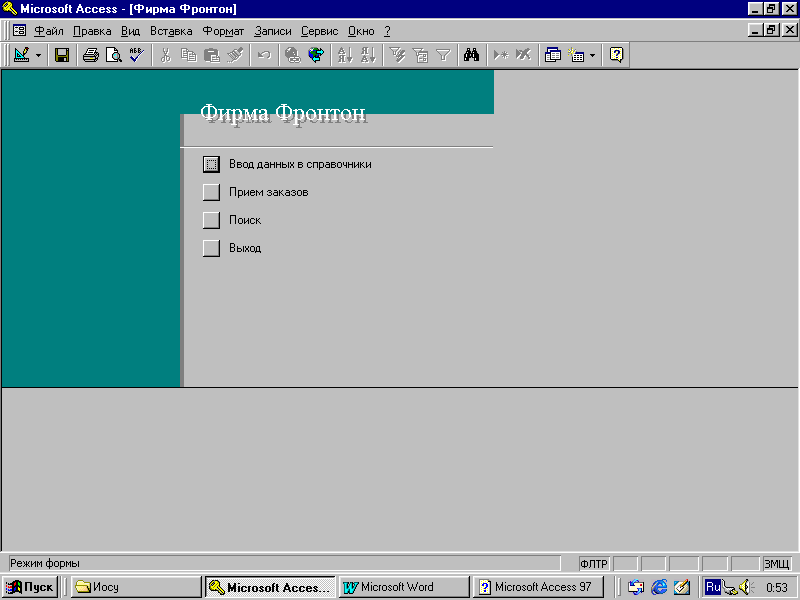The image size is (800, 600).
Task: Select the Format Painter brush icon
Action: (x=235, y=55)
